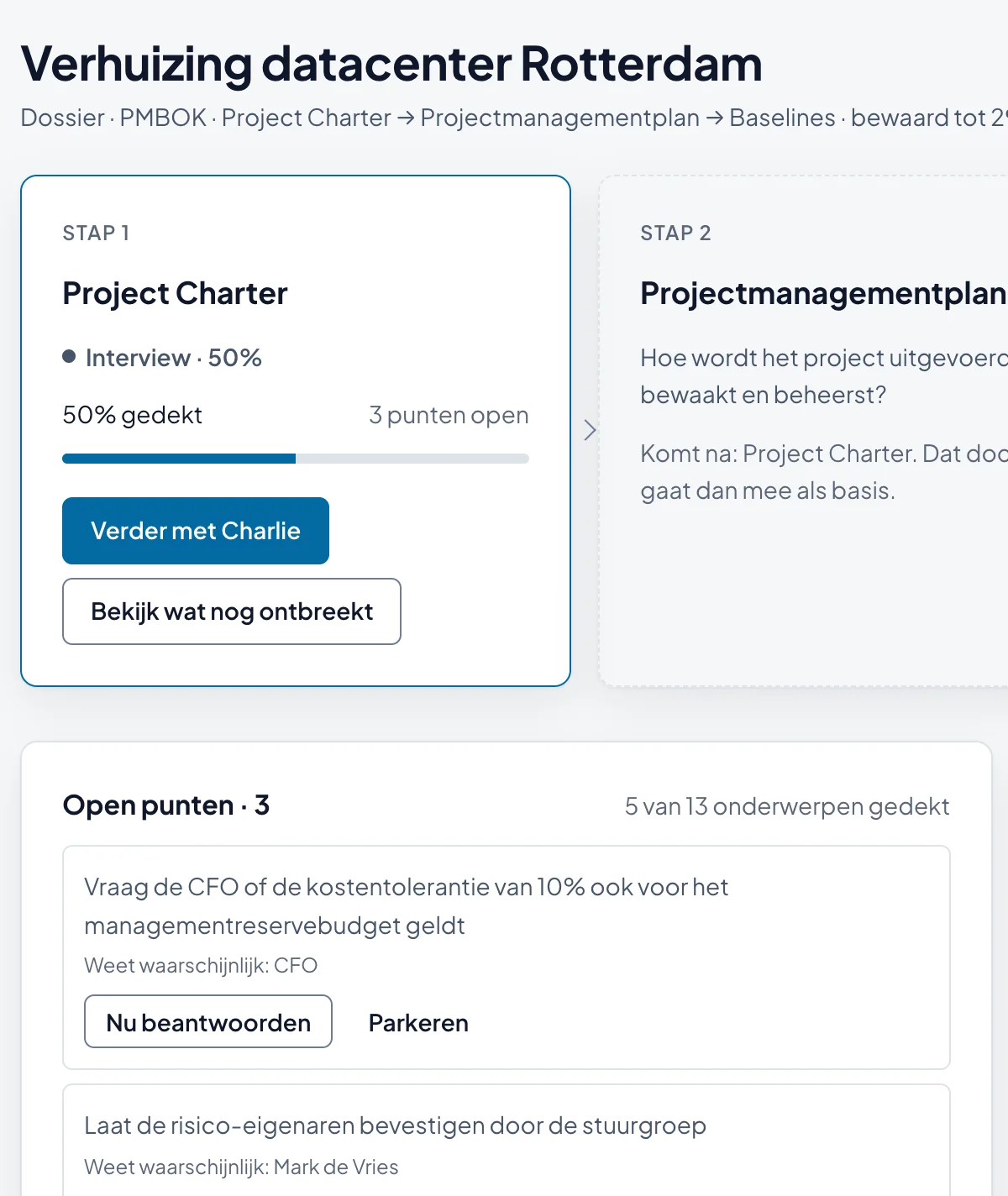Click the Verder met Charlie button
Screen dimensions: 1008x1196
pyautogui.click(x=196, y=531)
